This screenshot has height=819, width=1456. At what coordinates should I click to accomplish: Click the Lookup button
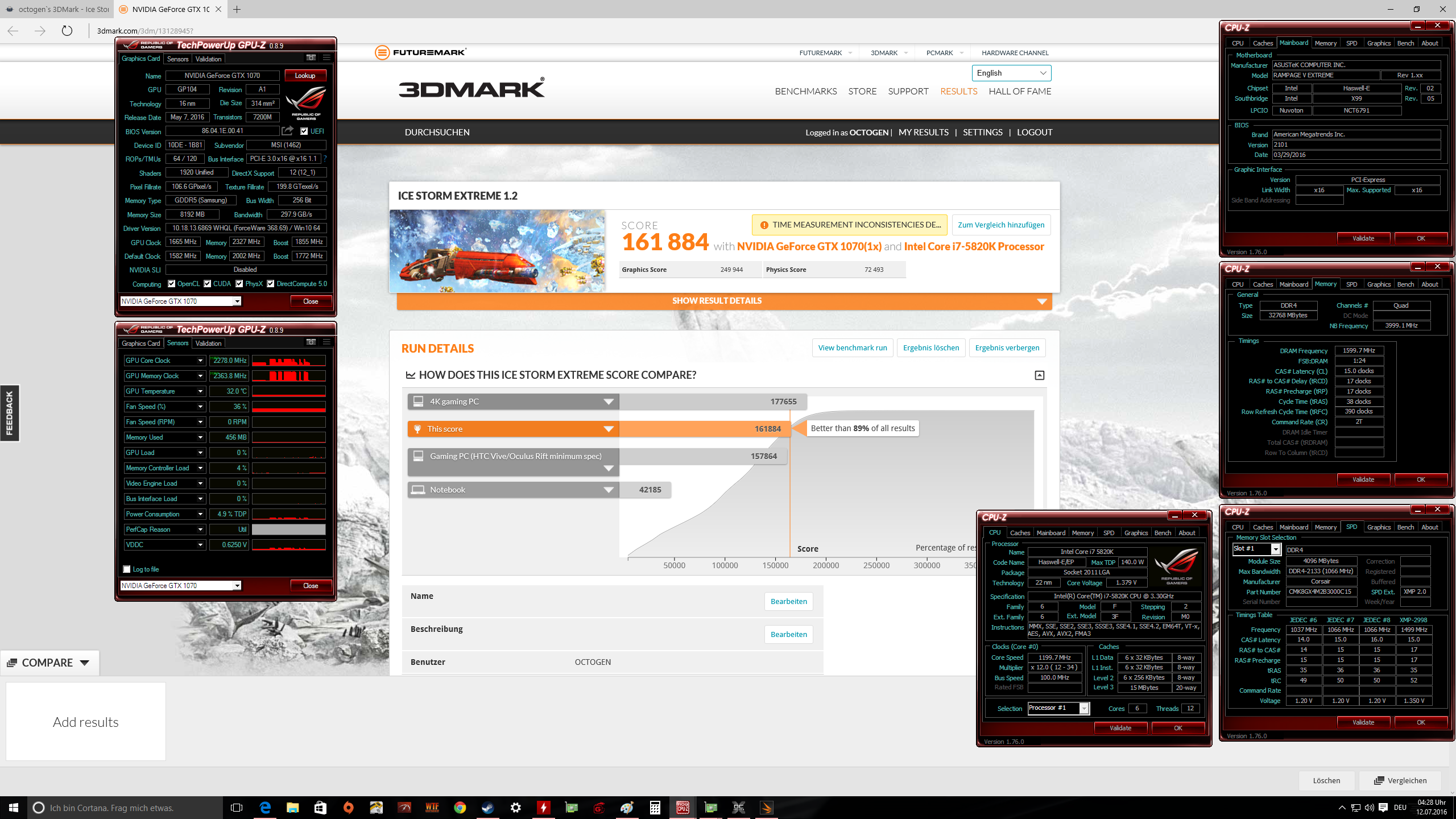[305, 75]
